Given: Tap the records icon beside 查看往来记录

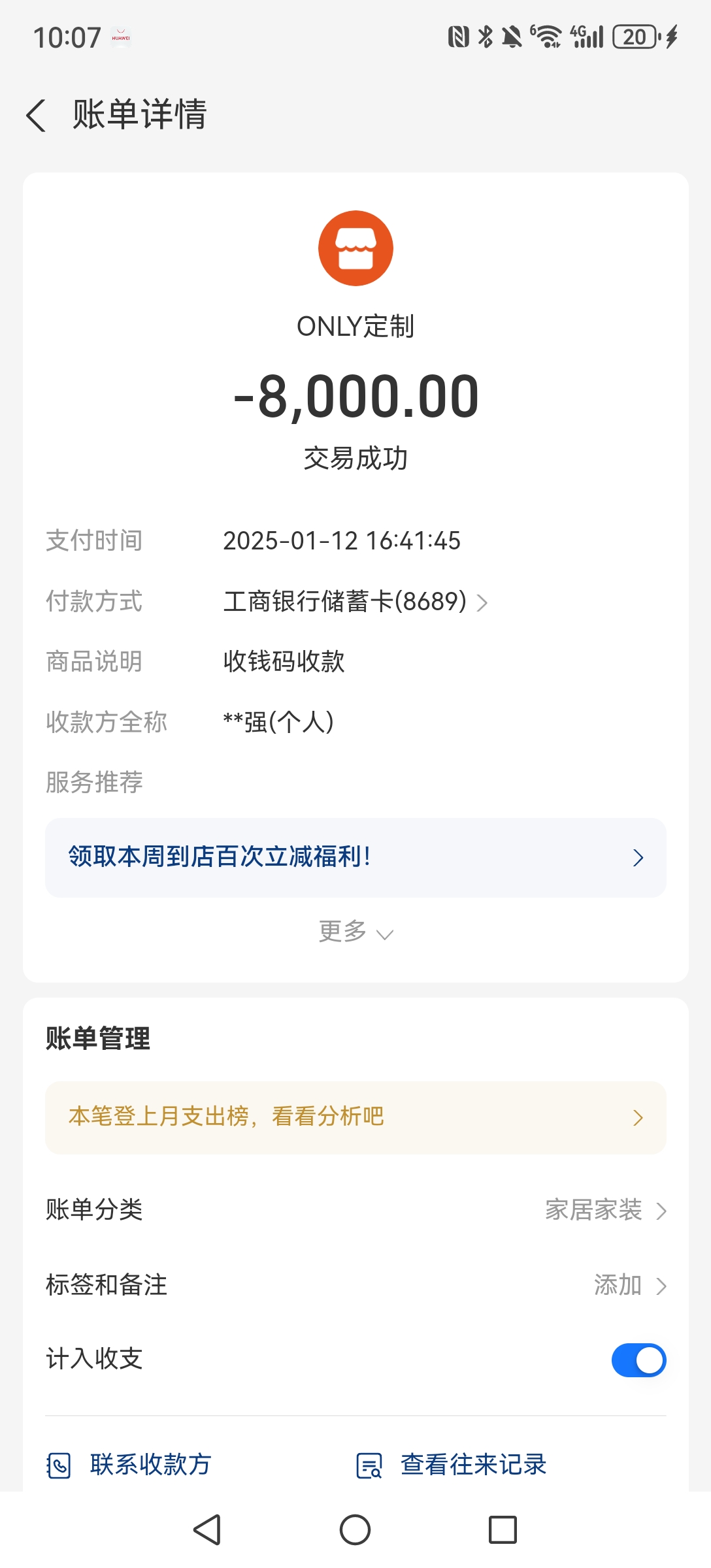Looking at the screenshot, I should pyautogui.click(x=369, y=1465).
